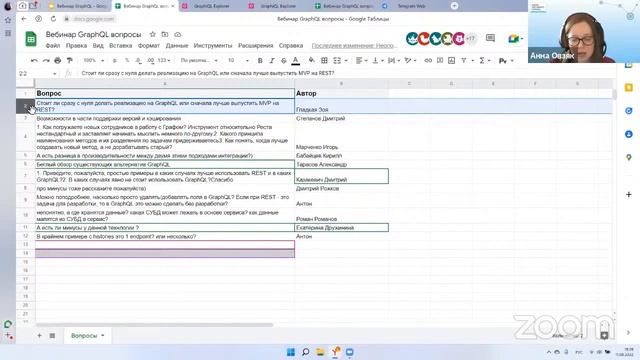The height and width of the screenshot is (360, 640).
Task: Star the Вебинар GraphQL вопросы document
Action: pyautogui.click(x=153, y=34)
